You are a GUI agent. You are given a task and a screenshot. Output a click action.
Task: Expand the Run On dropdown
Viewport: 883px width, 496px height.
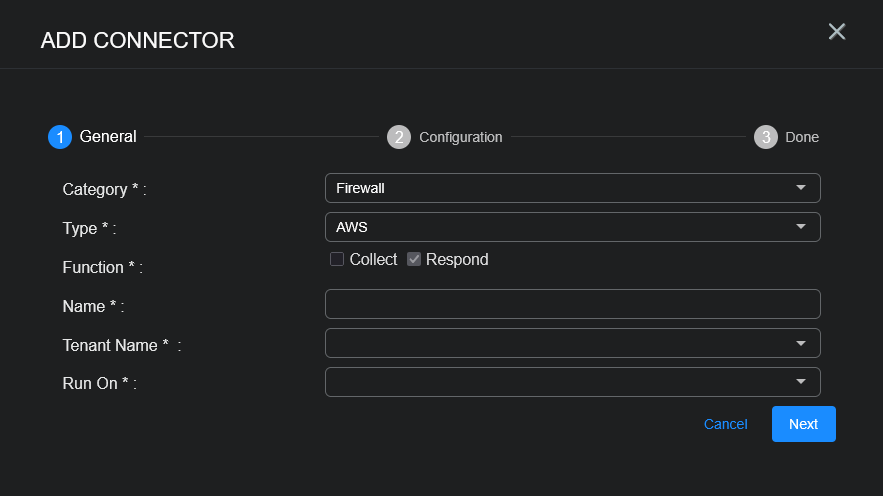[560, 382]
